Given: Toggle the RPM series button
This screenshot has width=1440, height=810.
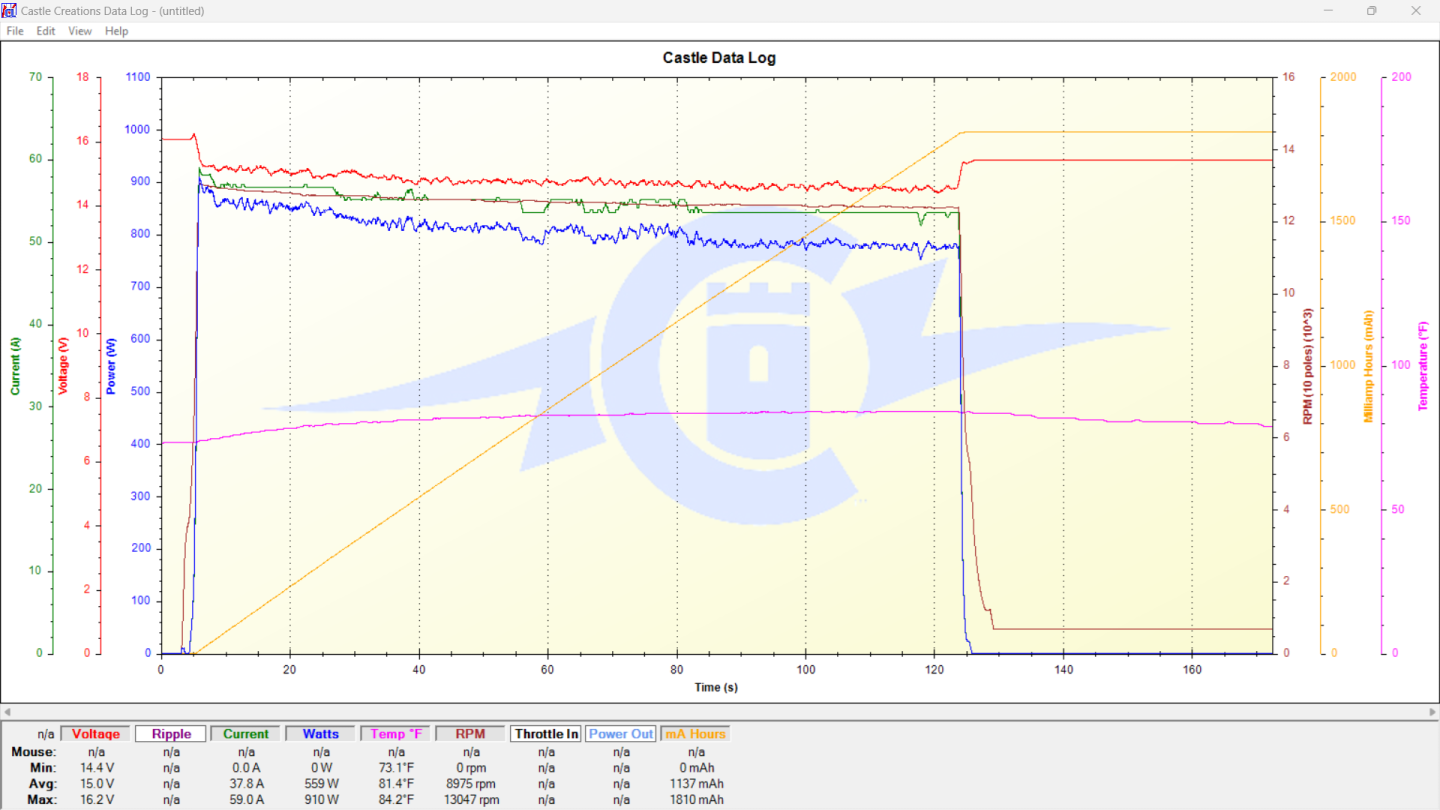Looking at the screenshot, I should click(470, 734).
